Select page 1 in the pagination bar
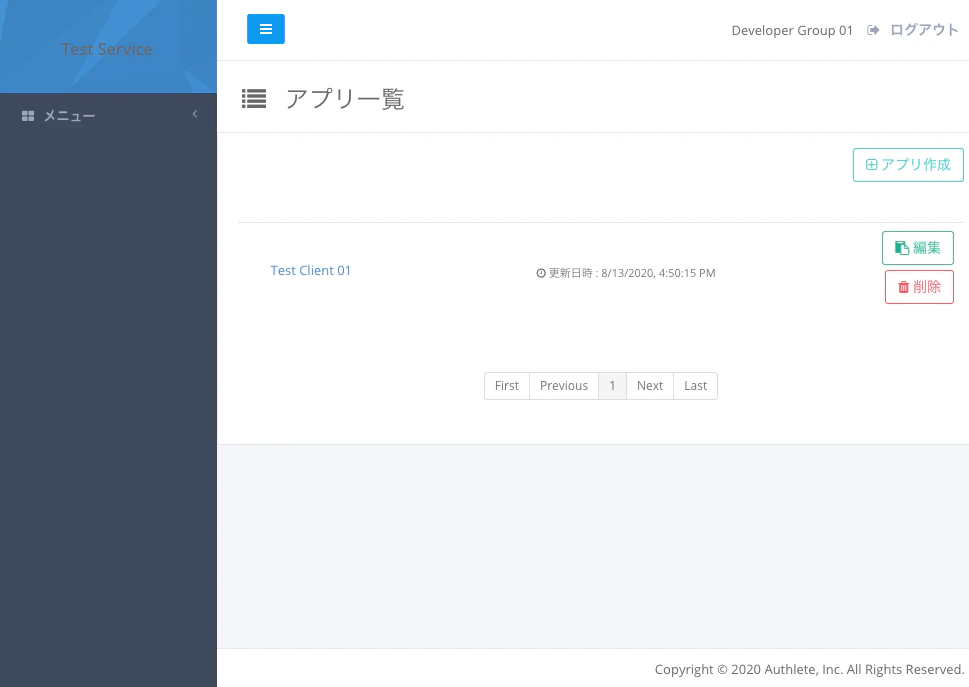Screen dimensions: 969x687 (x=612, y=385)
